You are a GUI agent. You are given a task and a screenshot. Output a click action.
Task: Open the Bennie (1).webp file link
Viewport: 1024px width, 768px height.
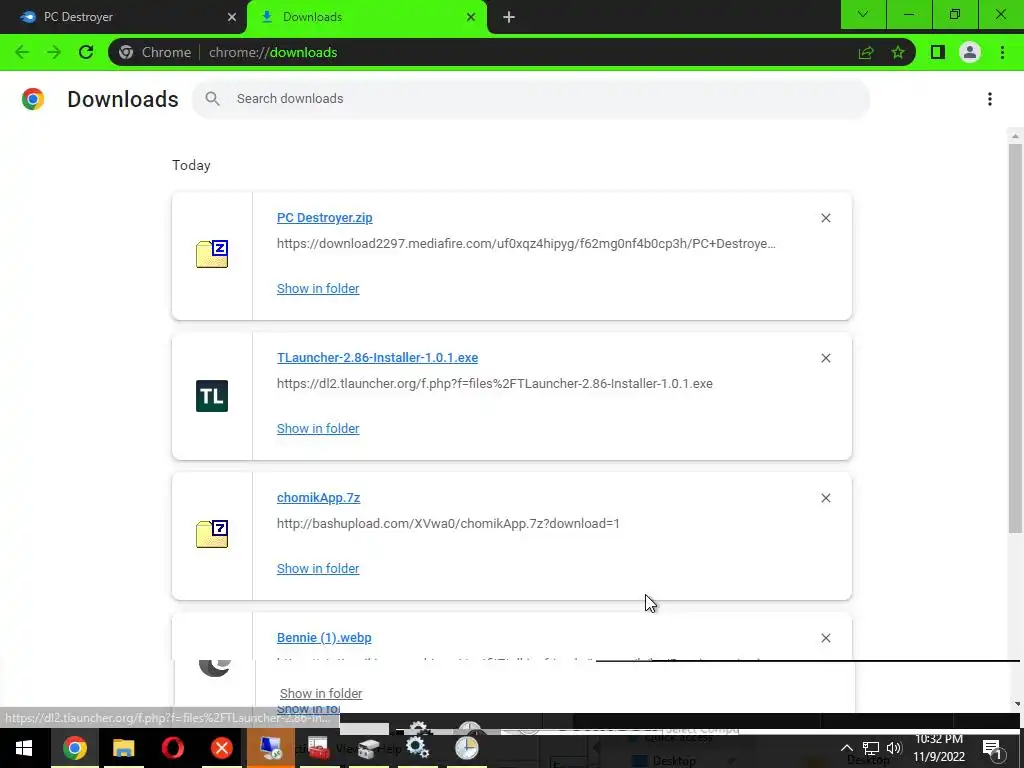[x=324, y=637]
